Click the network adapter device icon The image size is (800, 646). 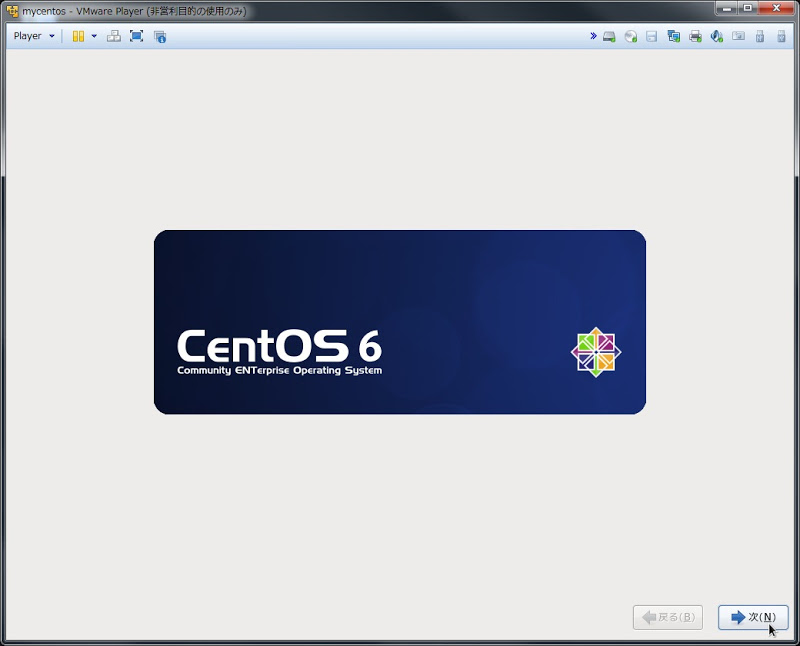click(673, 37)
